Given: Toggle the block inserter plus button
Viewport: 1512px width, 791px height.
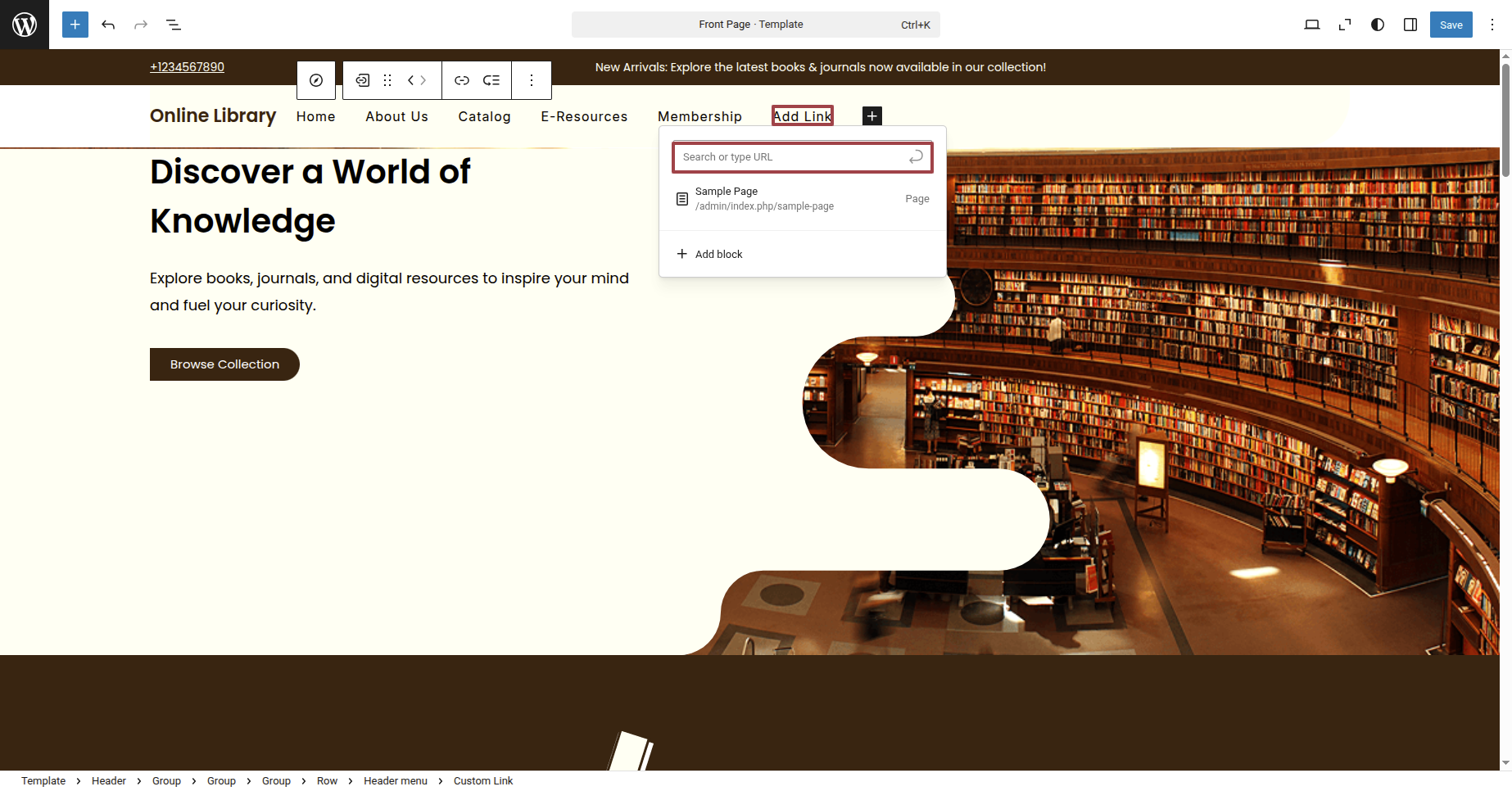Looking at the screenshot, I should pos(75,25).
